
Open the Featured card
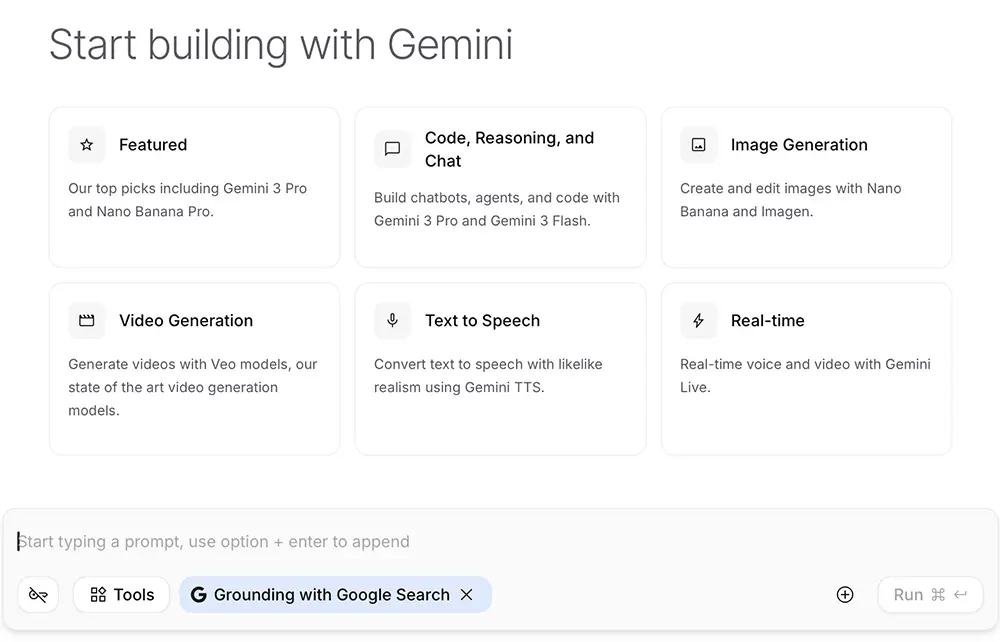point(194,185)
